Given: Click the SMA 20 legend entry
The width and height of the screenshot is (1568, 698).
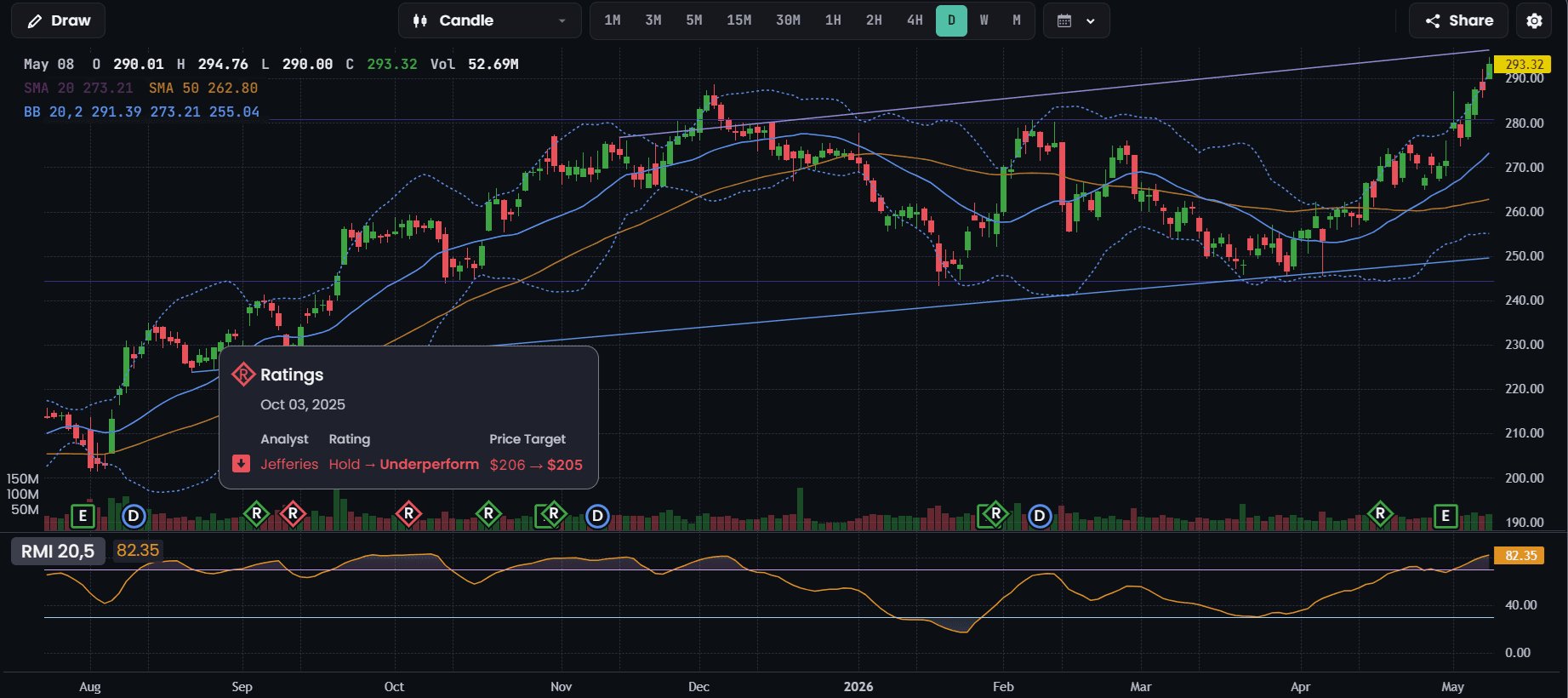Looking at the screenshot, I should 78,88.
